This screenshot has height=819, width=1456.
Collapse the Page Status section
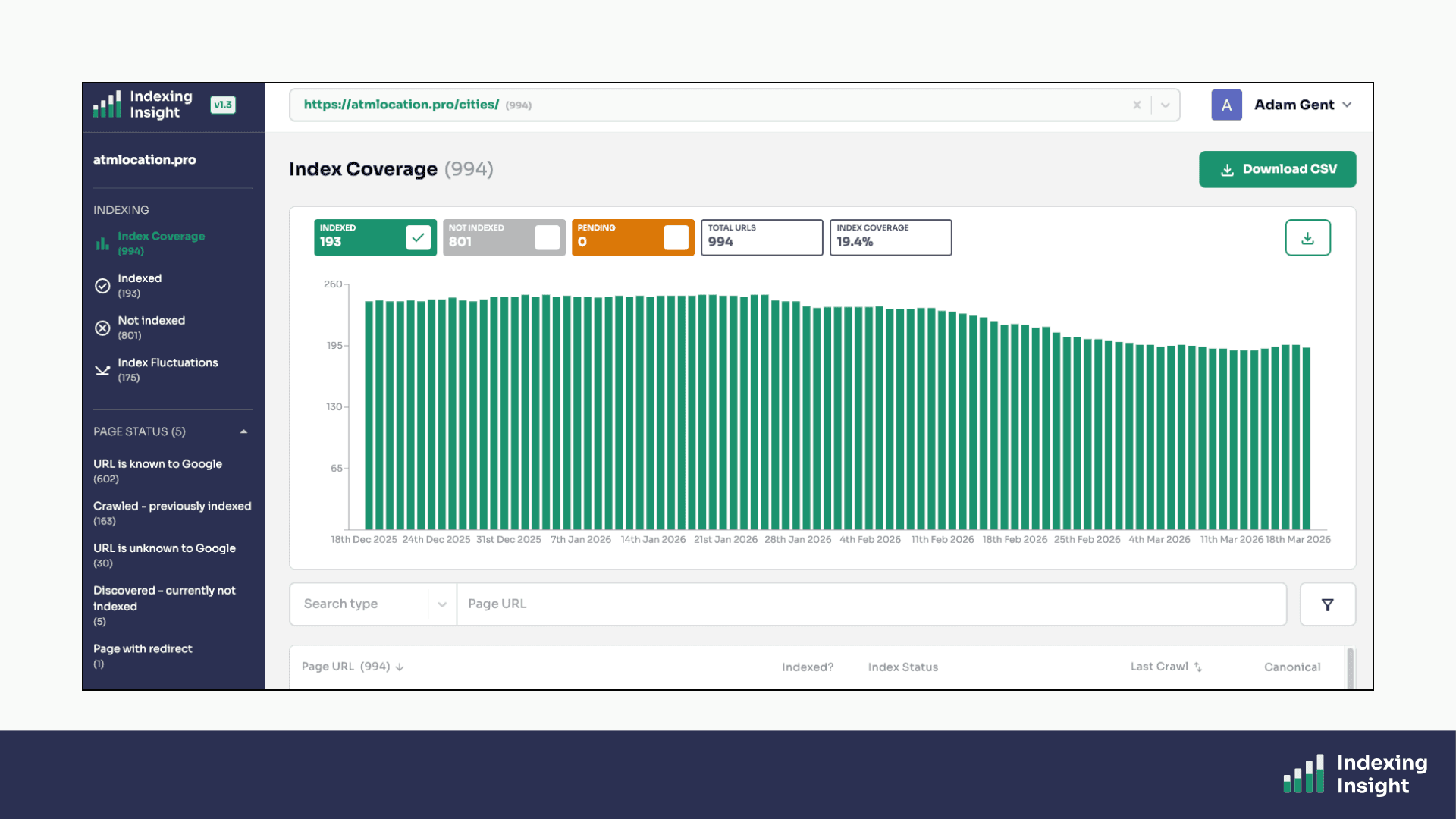[243, 431]
